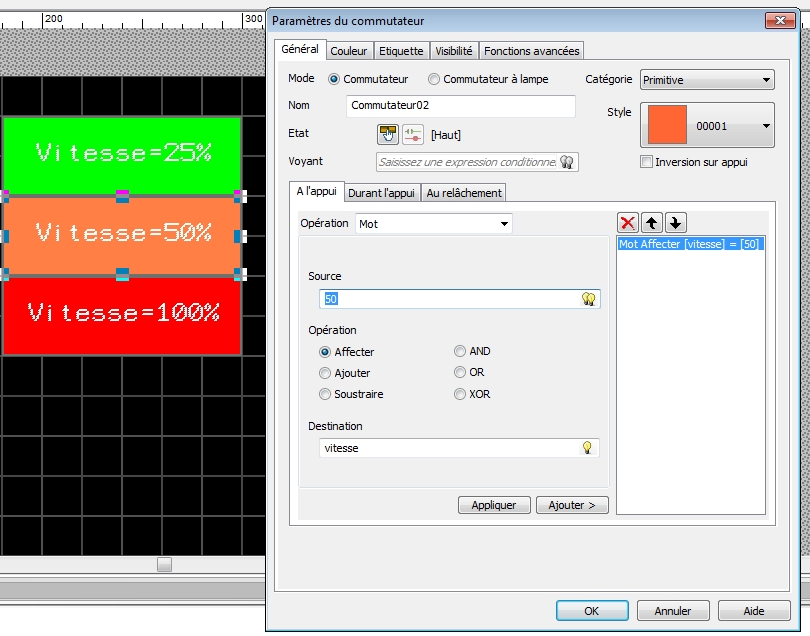
Task: Open the Catégorie Primitive dropdown
Action: [707, 80]
